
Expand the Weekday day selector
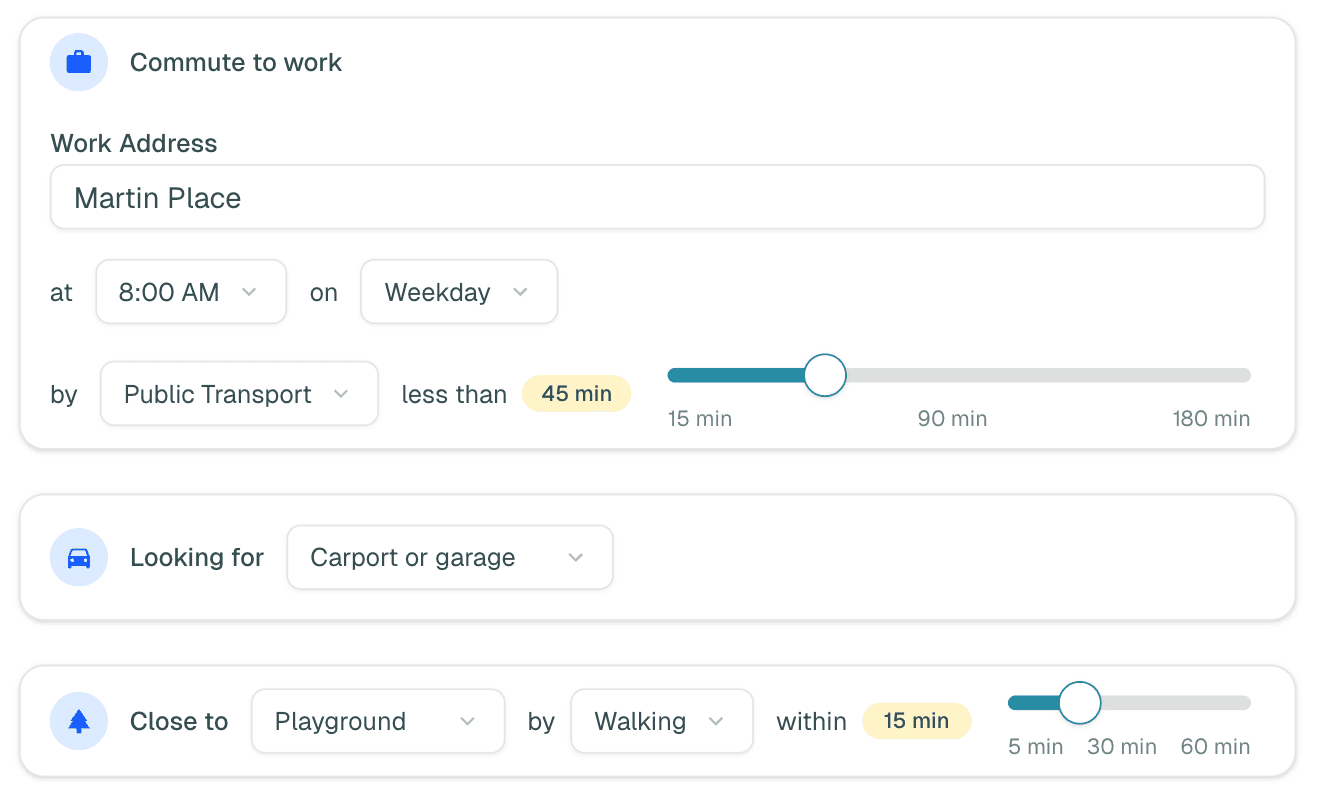click(x=458, y=293)
